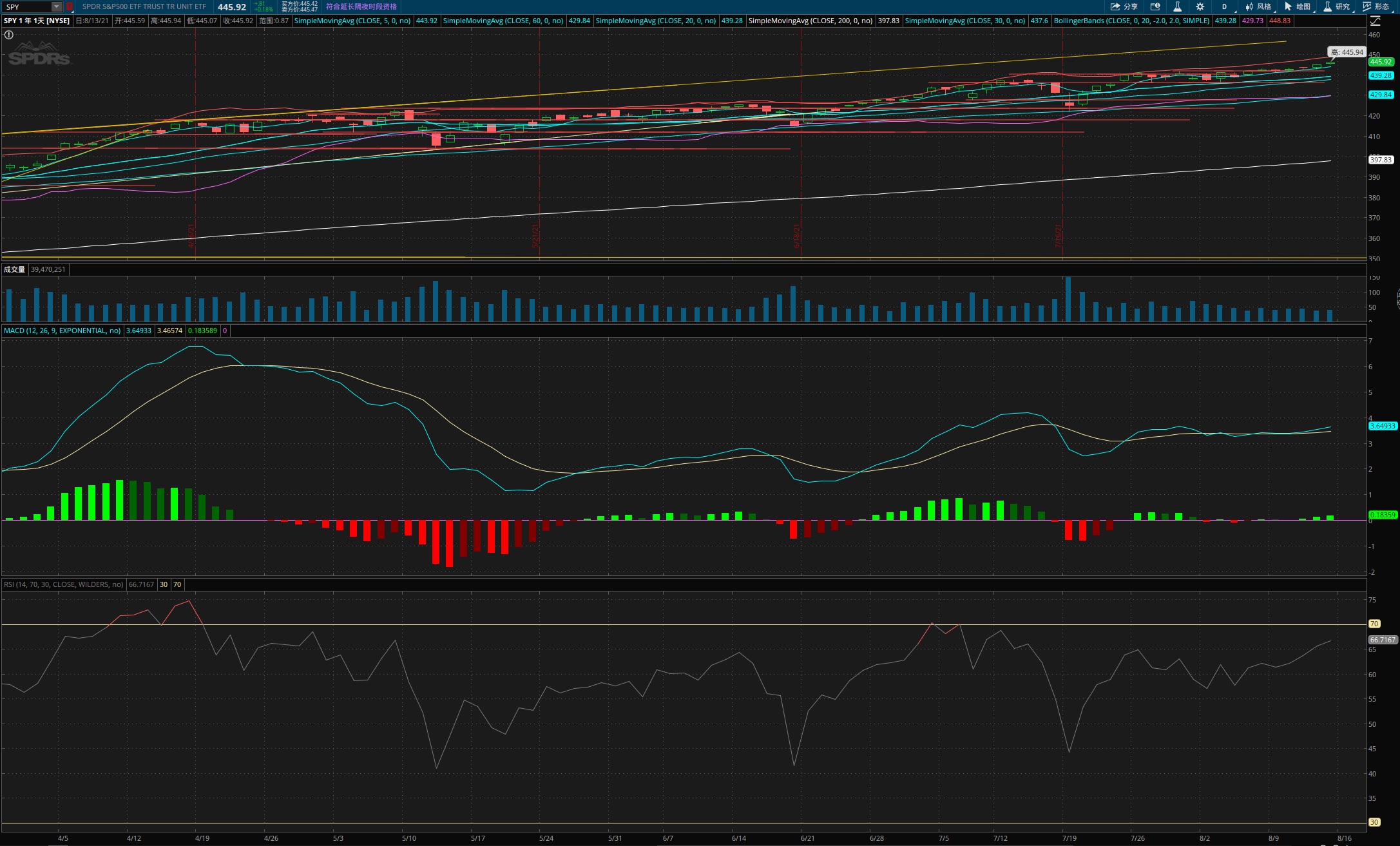Click the chart info circle icon

[9, 35]
